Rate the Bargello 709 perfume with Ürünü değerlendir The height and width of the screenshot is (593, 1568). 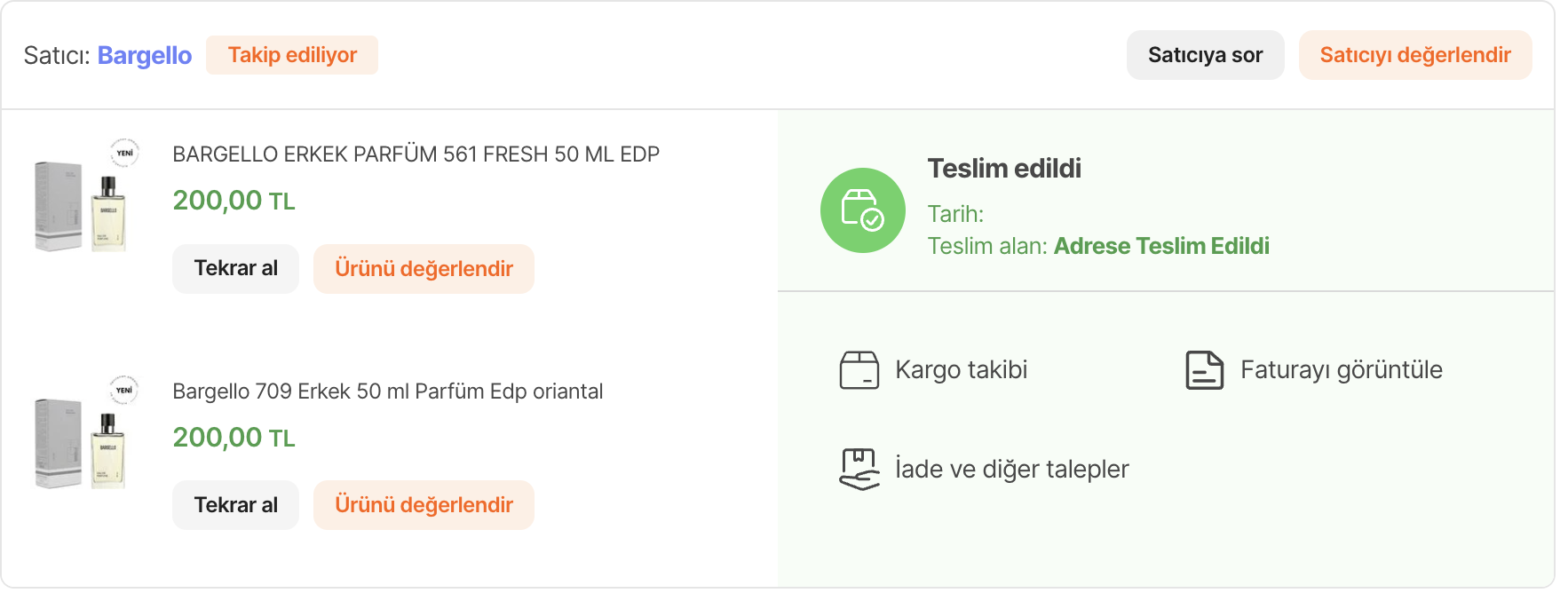[x=424, y=505]
